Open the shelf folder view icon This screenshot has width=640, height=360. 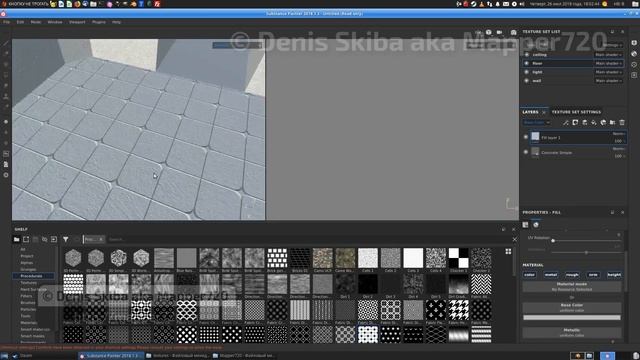[17, 239]
